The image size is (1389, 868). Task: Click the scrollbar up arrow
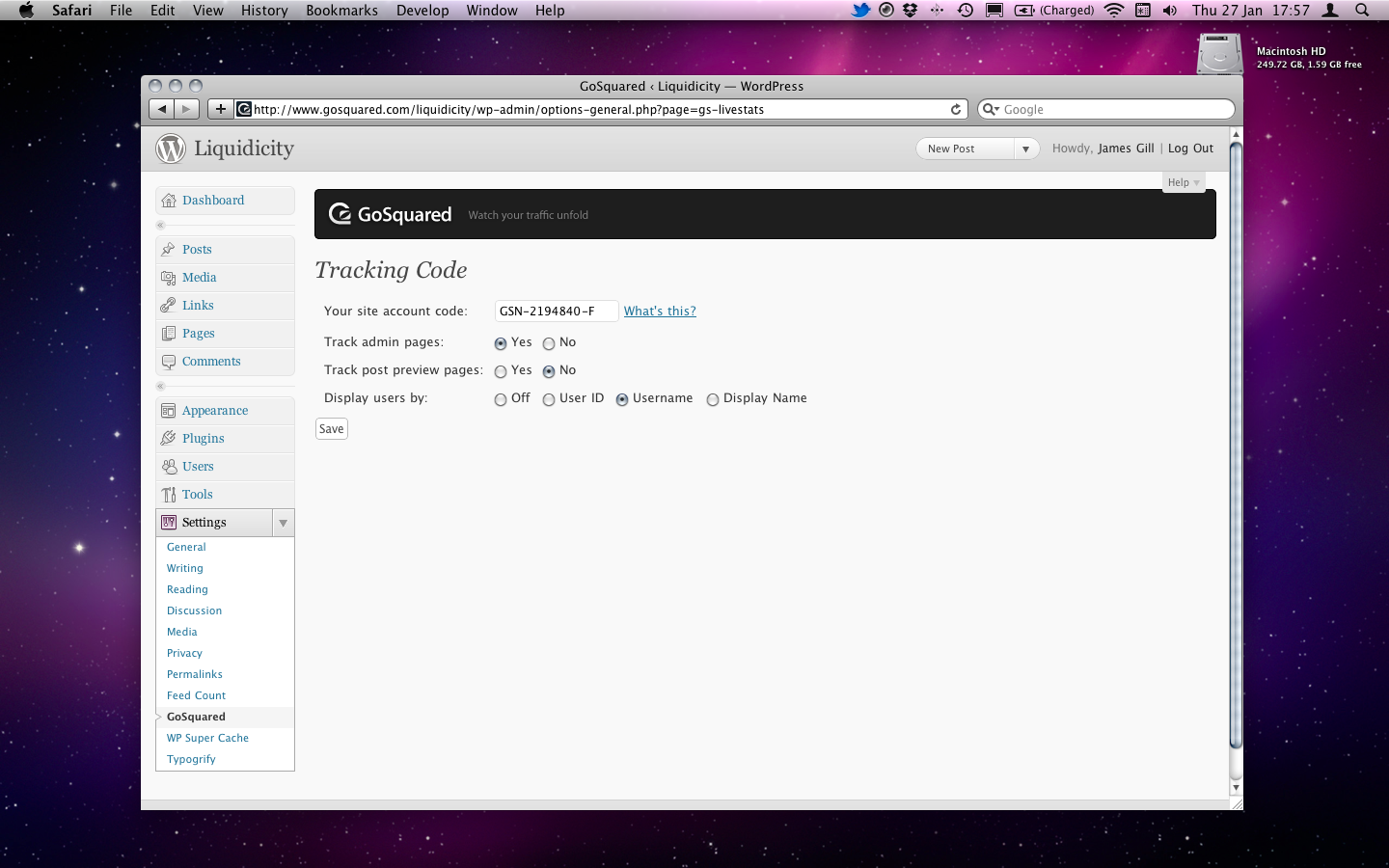[1236, 134]
